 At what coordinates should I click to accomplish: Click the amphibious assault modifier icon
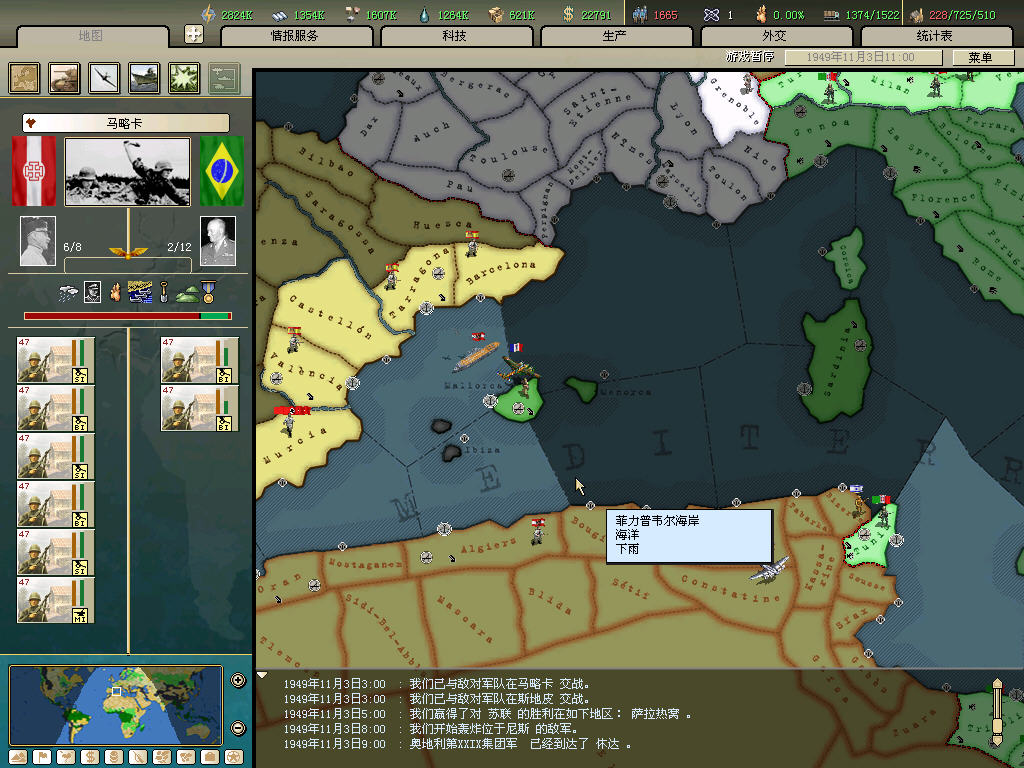(x=140, y=292)
